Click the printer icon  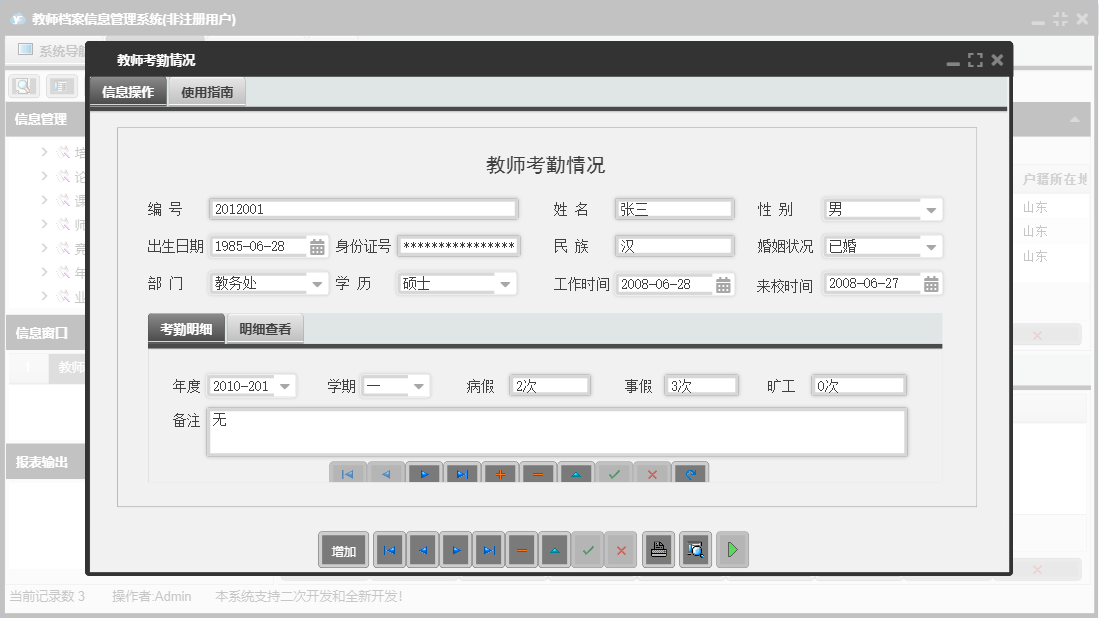658,551
